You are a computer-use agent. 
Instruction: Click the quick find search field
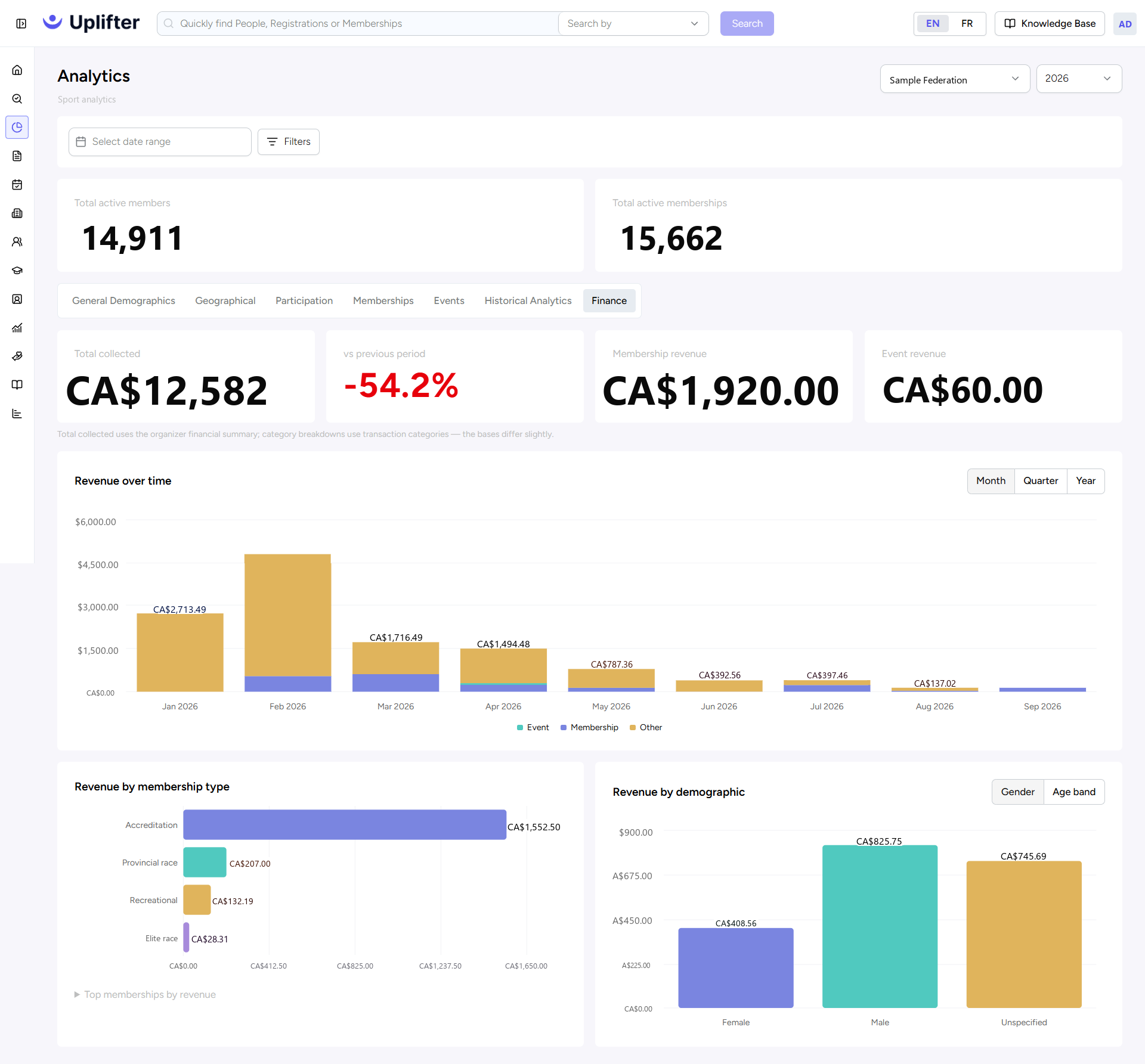click(x=358, y=24)
